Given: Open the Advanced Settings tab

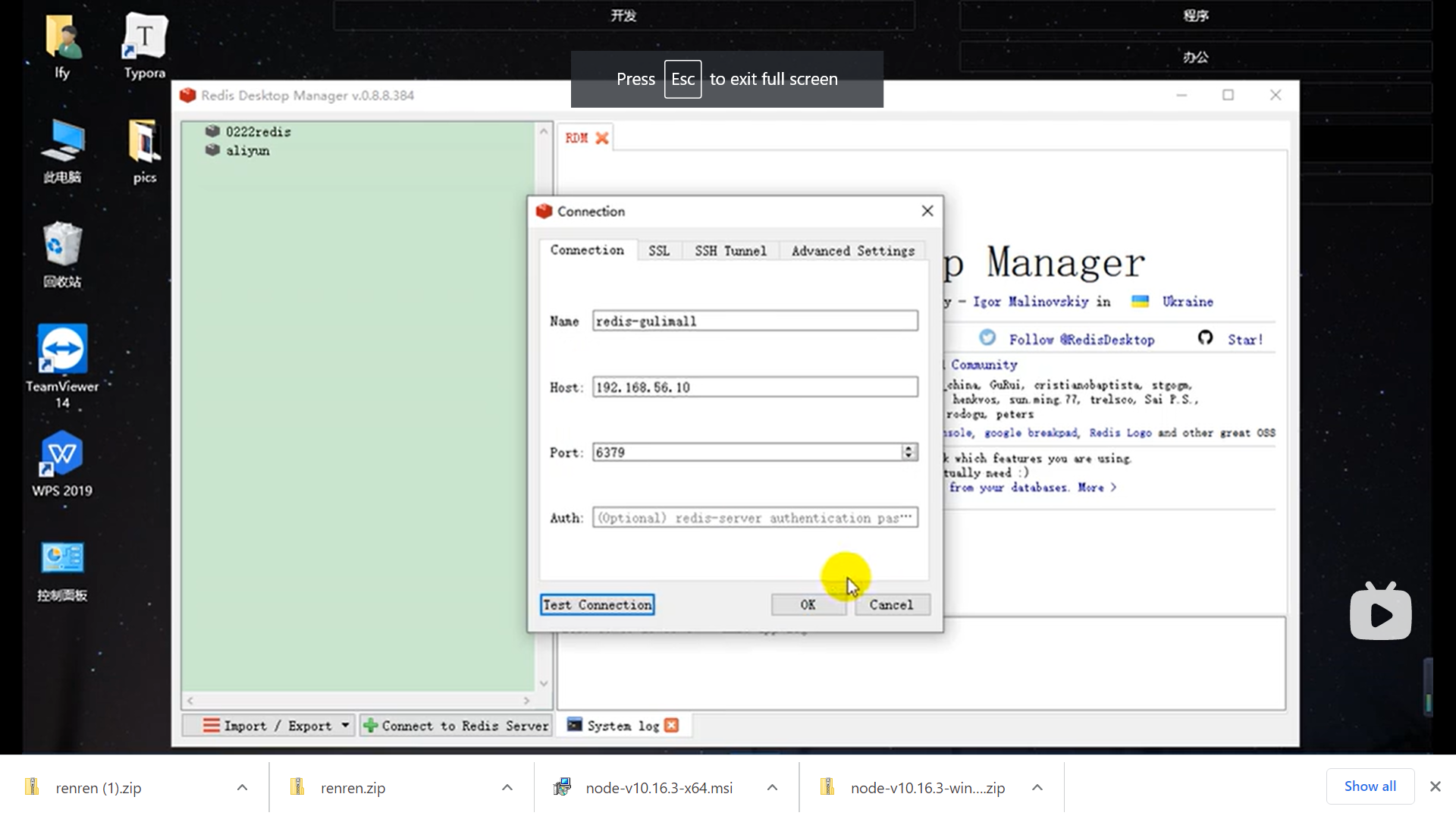Looking at the screenshot, I should coord(853,251).
